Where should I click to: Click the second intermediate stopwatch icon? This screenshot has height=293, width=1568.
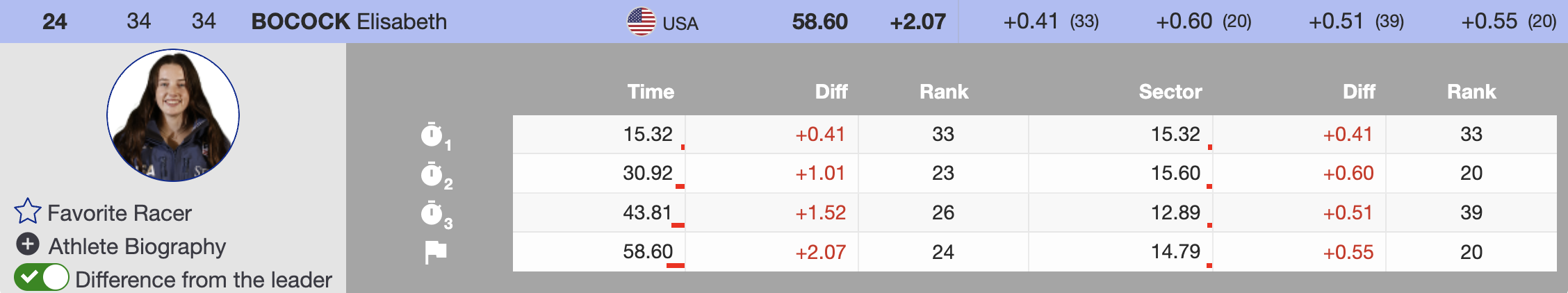(x=432, y=174)
